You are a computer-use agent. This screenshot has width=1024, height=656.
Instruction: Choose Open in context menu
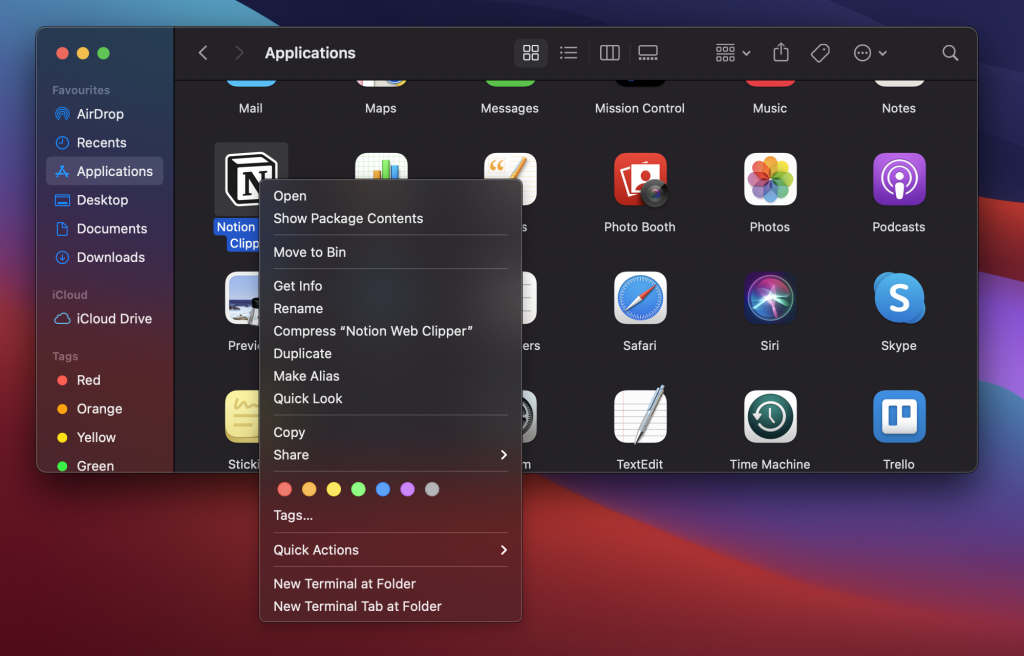391,196
